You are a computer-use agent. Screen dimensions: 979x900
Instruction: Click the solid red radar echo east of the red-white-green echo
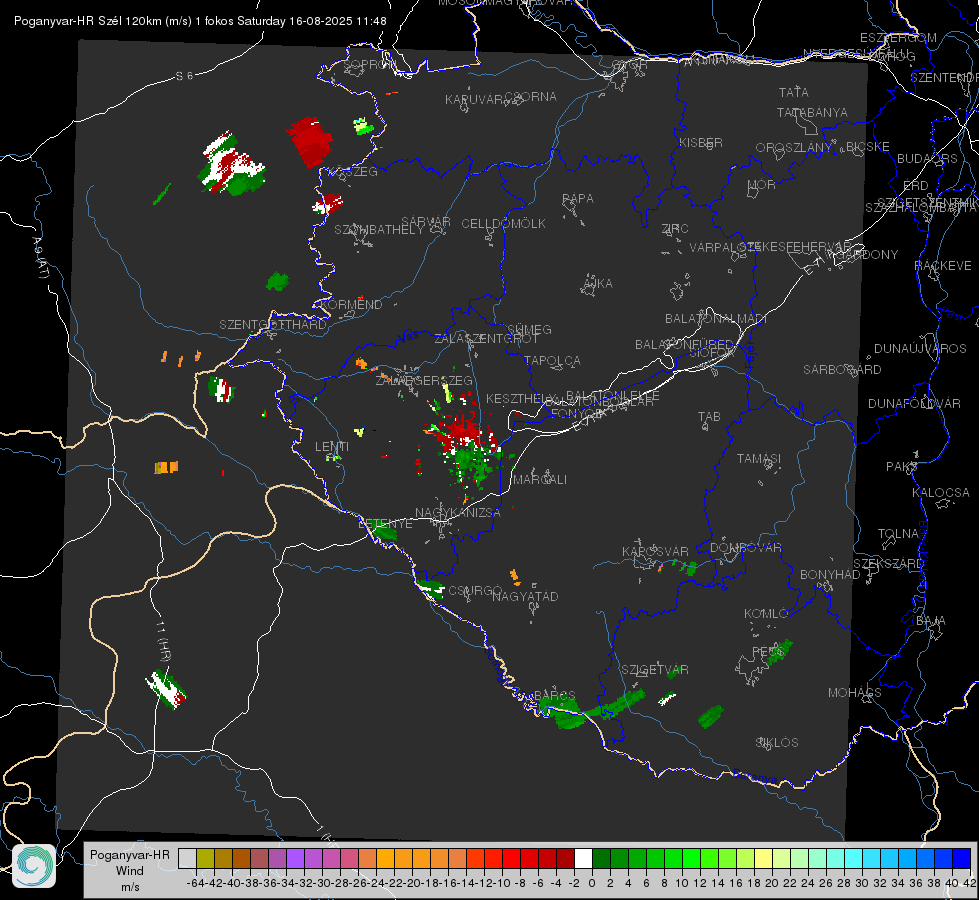click(310, 142)
